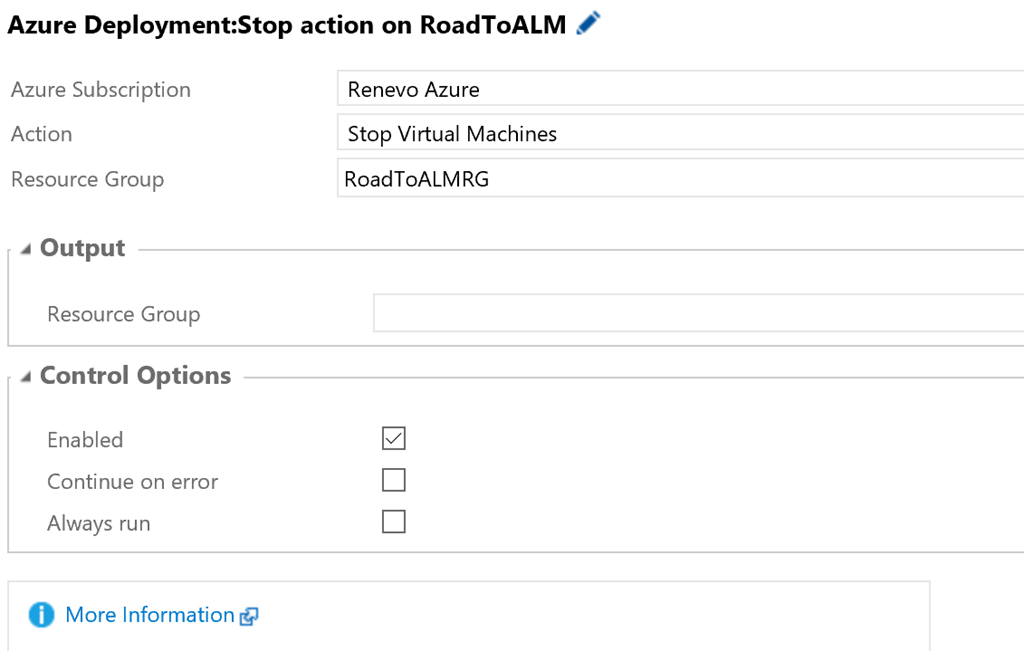
Task: Check the Continue on error checkbox
Action: (x=394, y=481)
